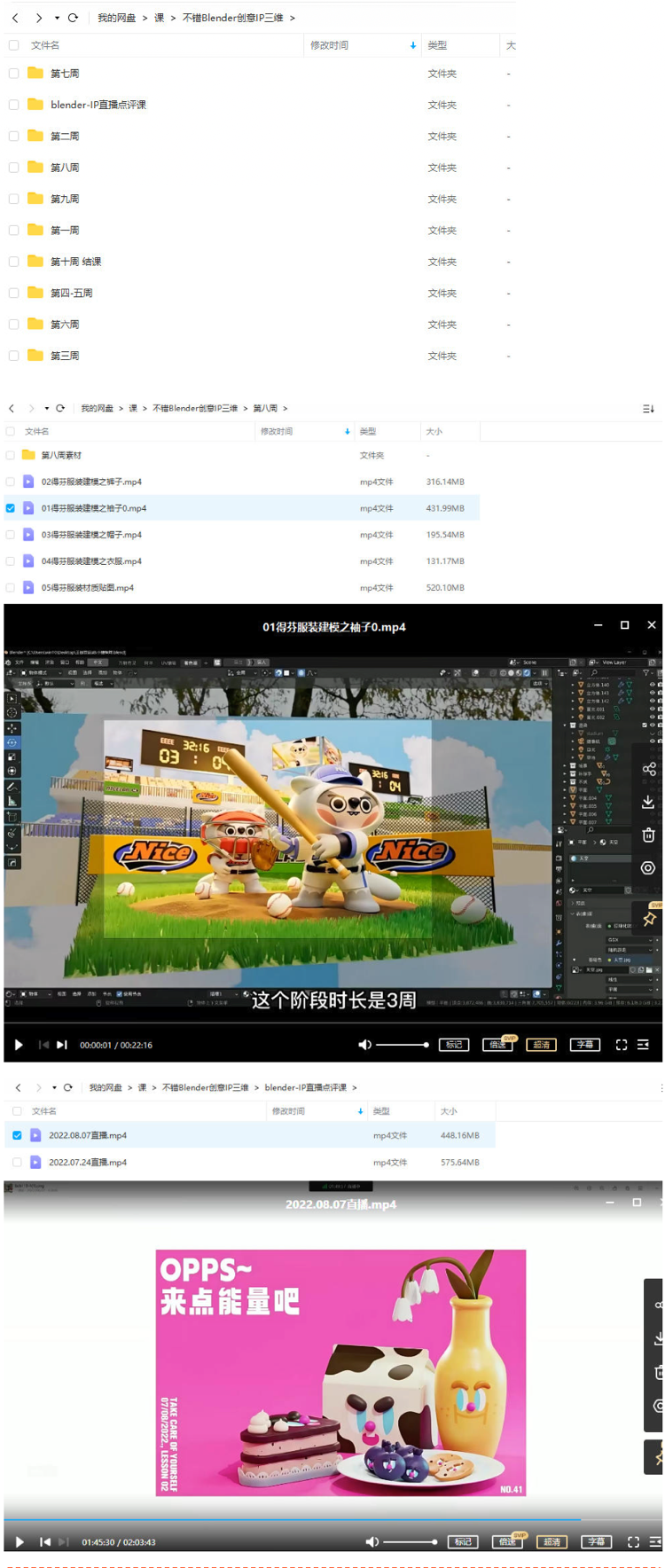The image size is (665, 1568).
Task: Play the 01得芬服装建模之袖子0 video
Action: point(19,1045)
